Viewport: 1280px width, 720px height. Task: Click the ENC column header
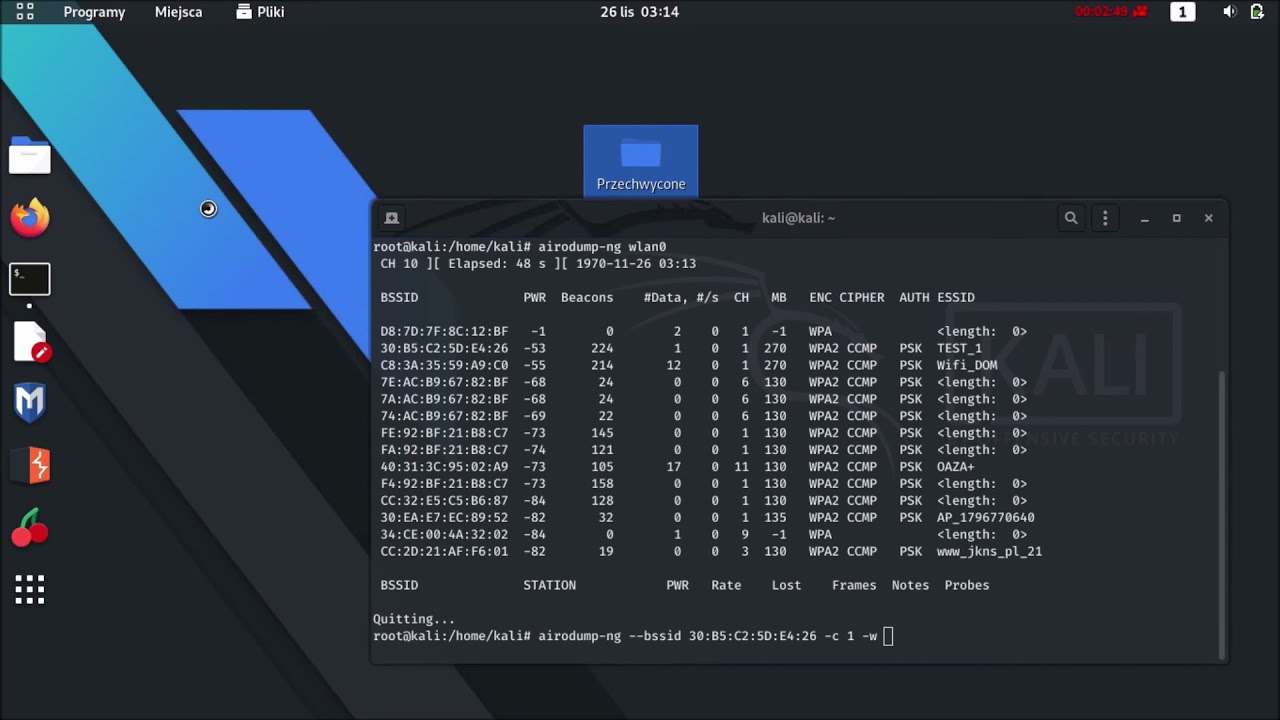(820, 297)
